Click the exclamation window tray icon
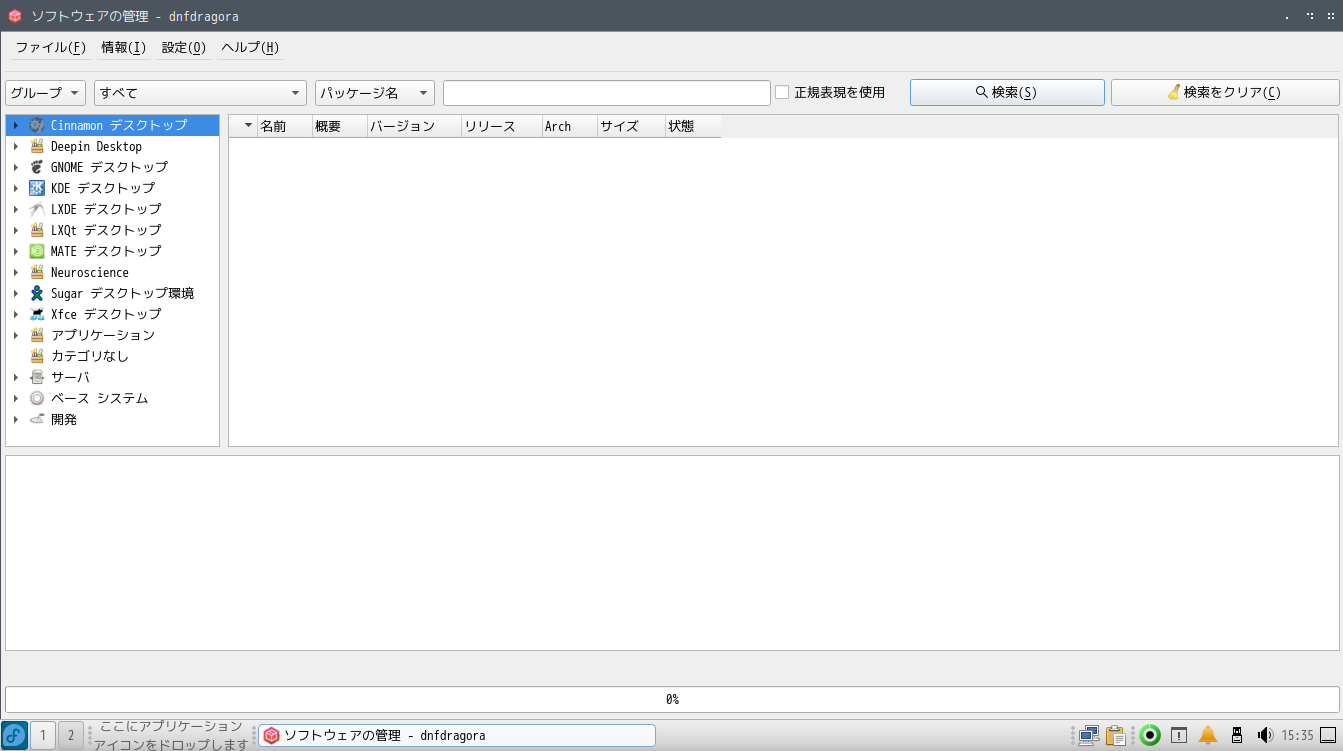The width and height of the screenshot is (1343, 751). point(1179,736)
